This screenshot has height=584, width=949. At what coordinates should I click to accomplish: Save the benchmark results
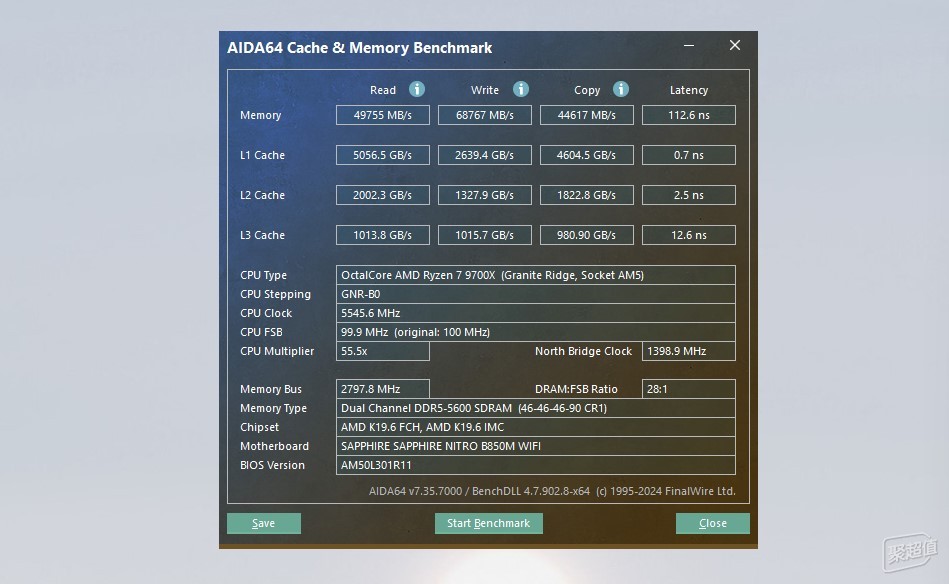click(x=264, y=523)
